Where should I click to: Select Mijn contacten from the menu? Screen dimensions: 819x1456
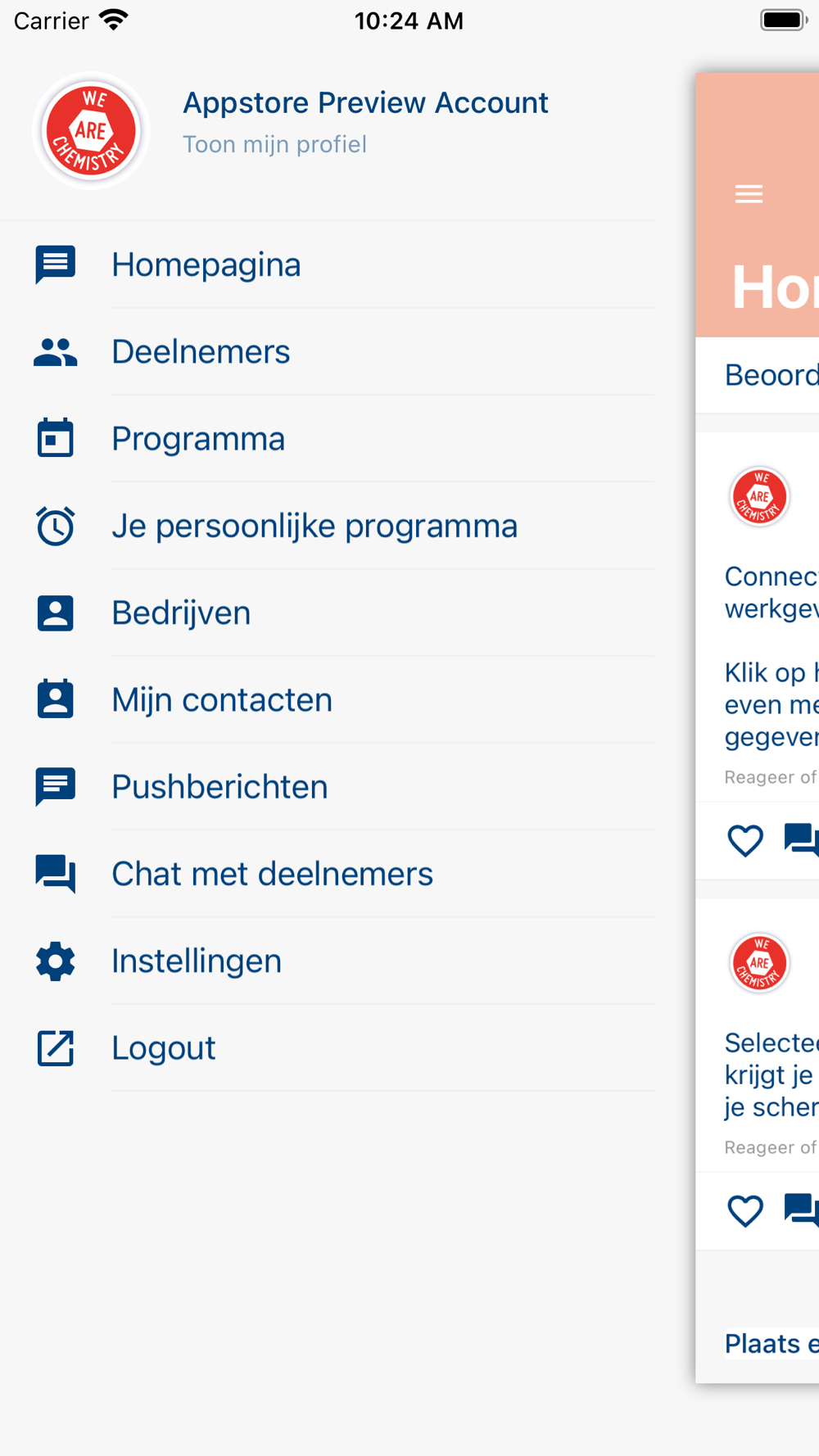[x=222, y=700]
